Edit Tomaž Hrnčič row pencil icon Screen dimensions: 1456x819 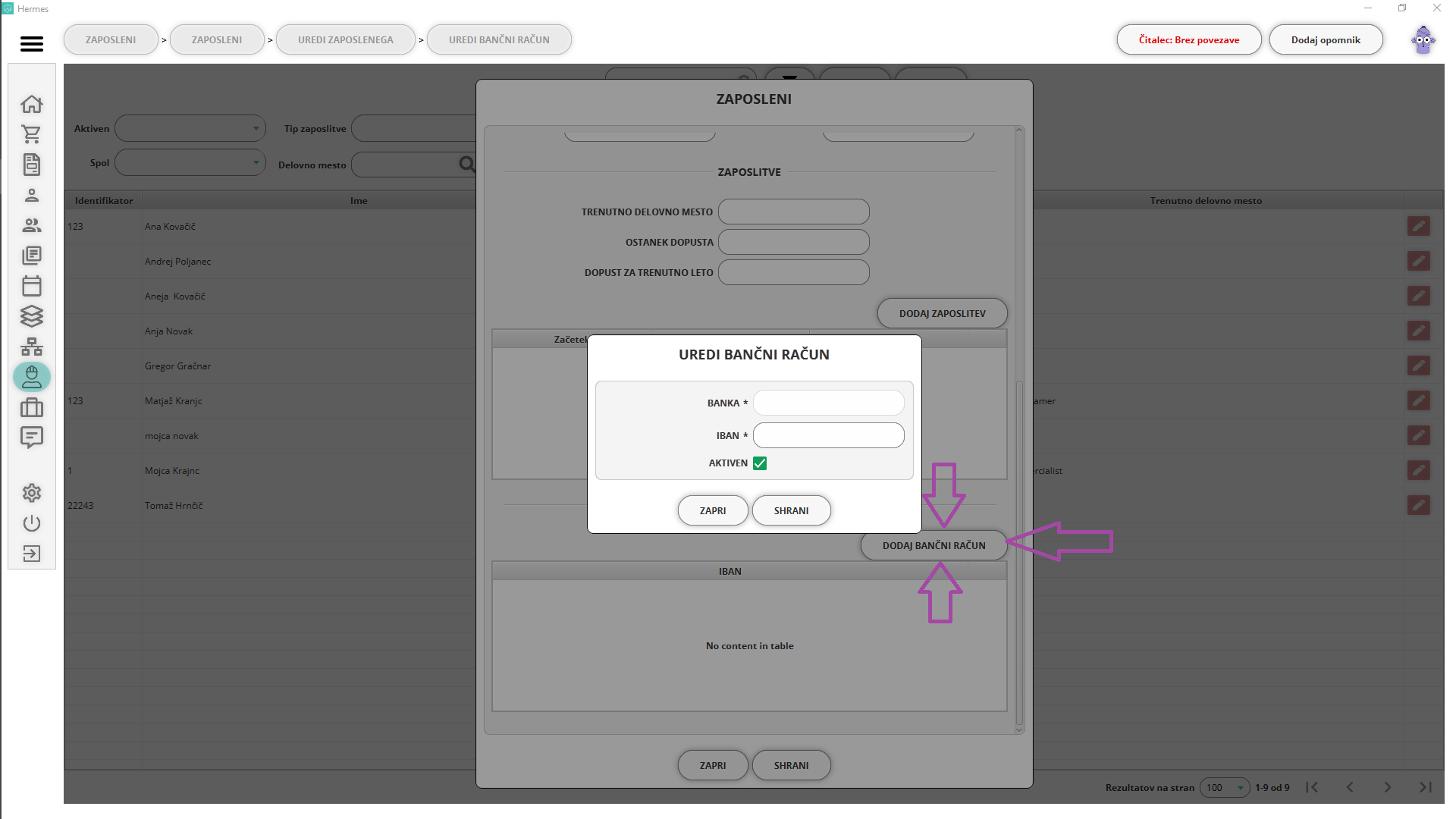1419,505
